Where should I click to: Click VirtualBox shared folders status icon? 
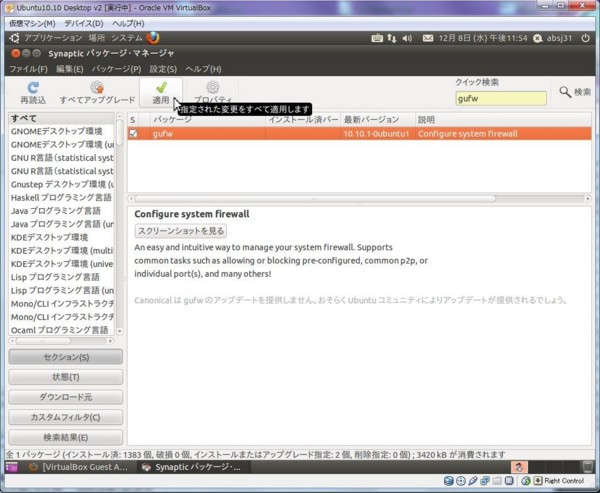[x=497, y=481]
